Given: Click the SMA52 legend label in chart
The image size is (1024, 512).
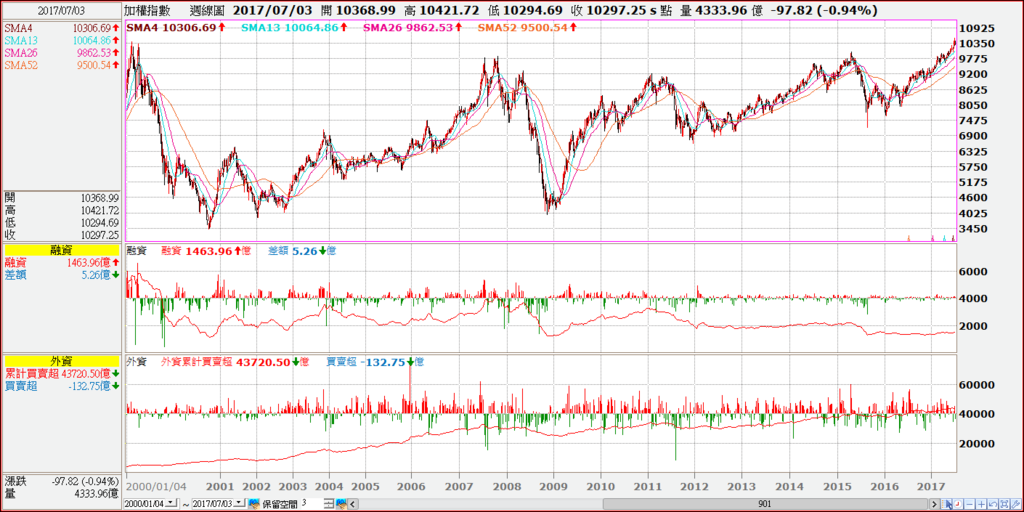Looking at the screenshot, I should 495,27.
